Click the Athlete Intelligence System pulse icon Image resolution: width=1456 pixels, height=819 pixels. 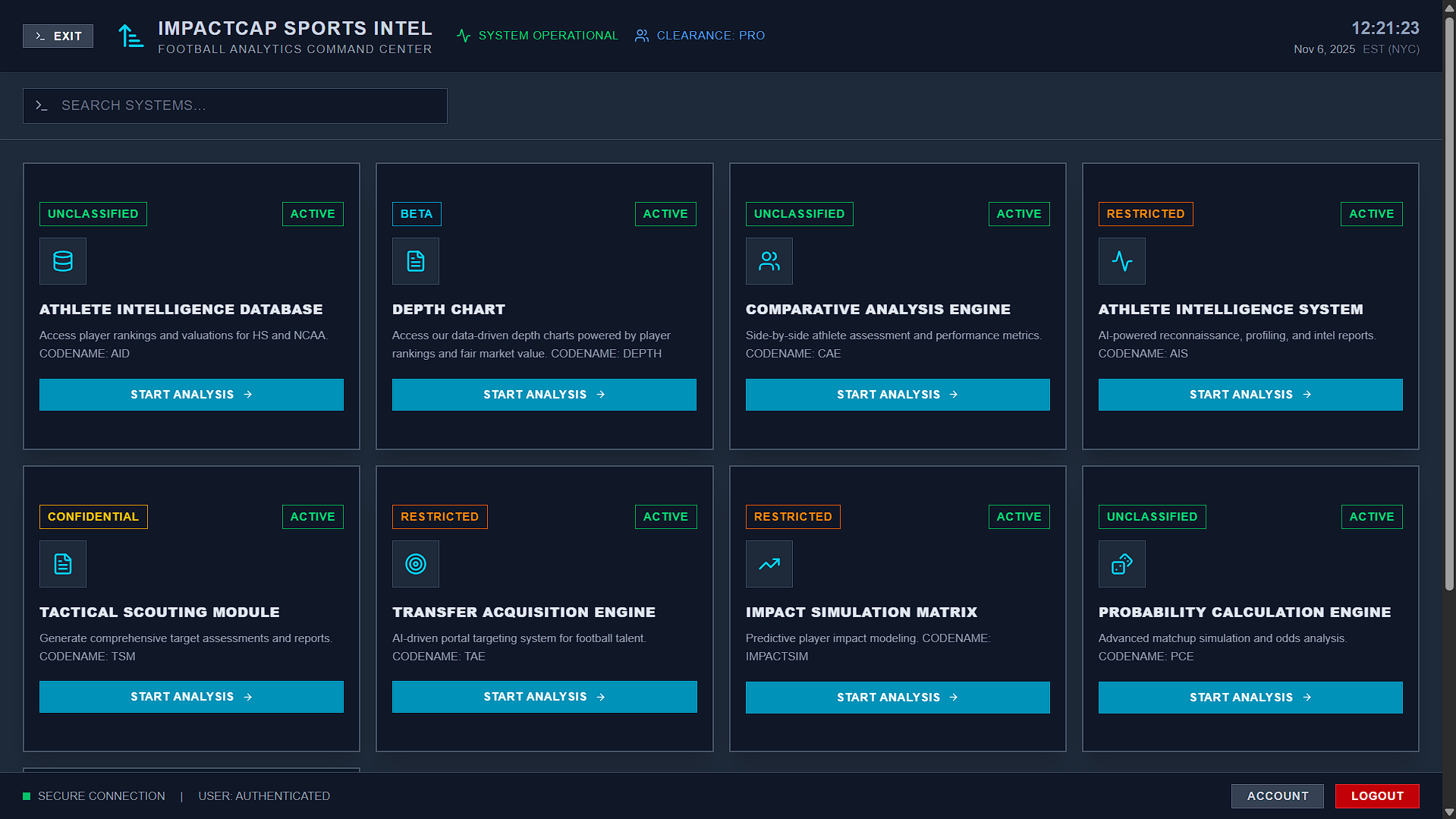click(x=1121, y=261)
